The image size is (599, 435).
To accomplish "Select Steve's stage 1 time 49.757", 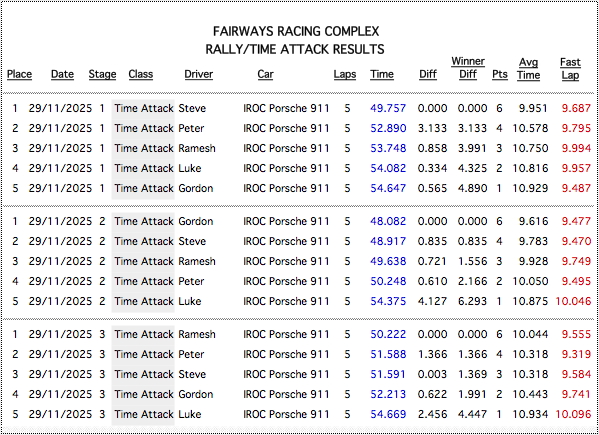I will [388, 108].
